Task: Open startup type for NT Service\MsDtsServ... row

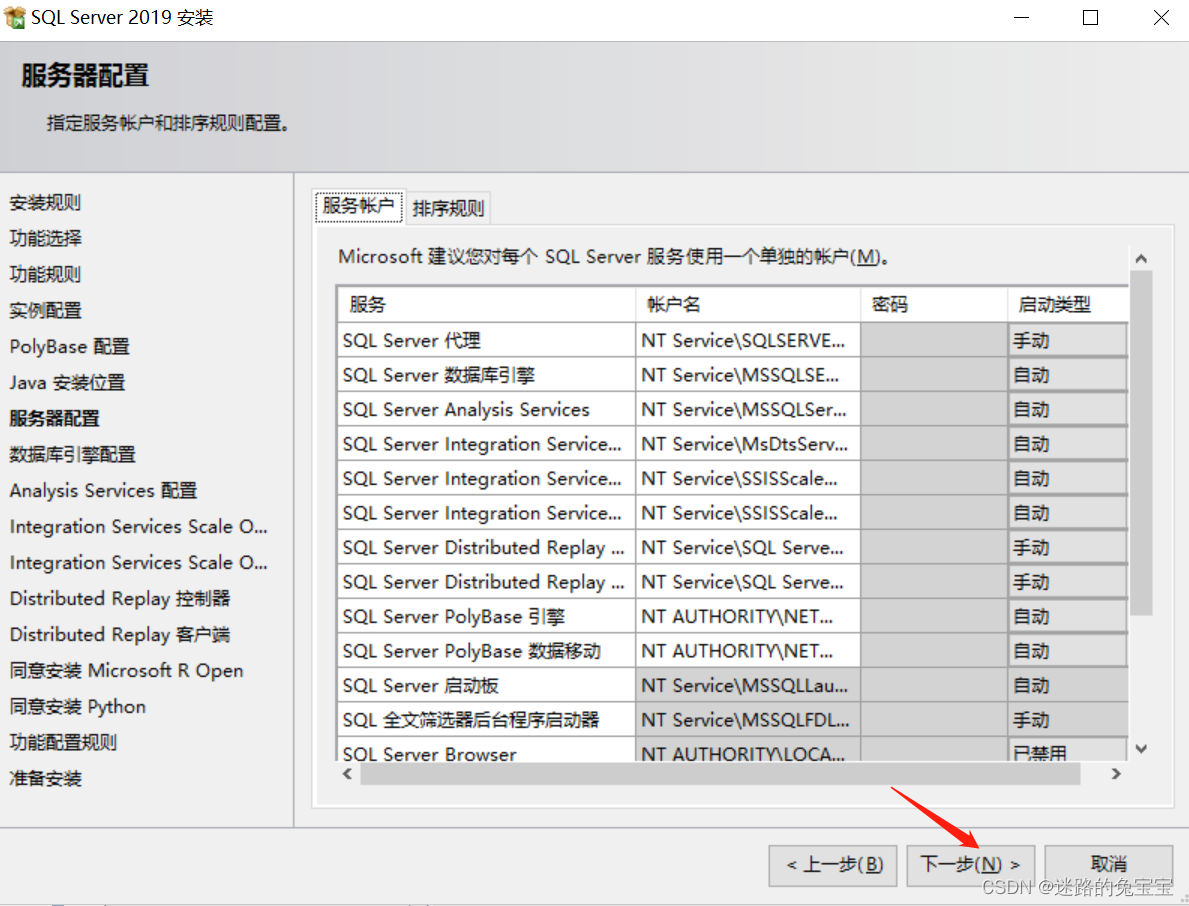Action: pos(1068,444)
